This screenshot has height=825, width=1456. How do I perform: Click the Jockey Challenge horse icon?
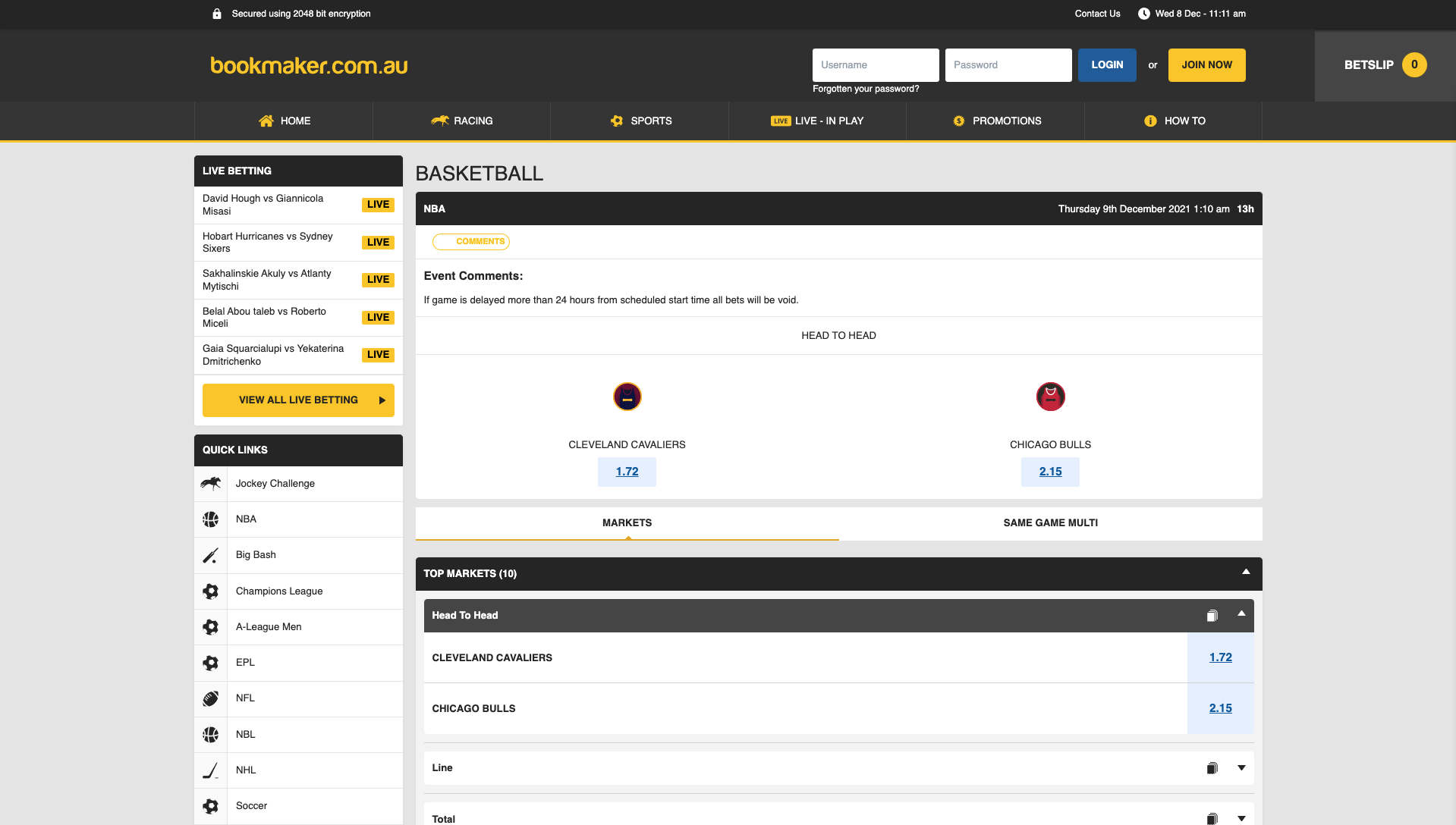[x=211, y=483]
